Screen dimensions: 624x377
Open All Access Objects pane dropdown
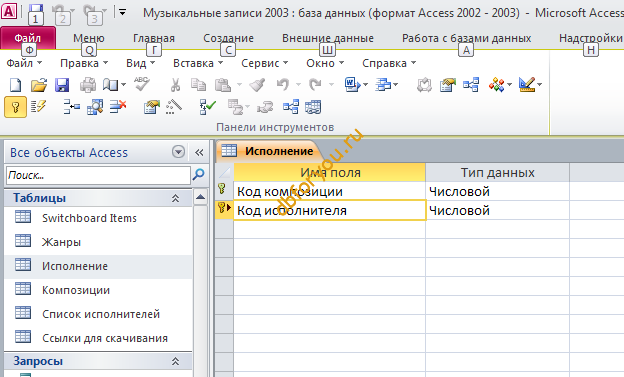(178, 152)
